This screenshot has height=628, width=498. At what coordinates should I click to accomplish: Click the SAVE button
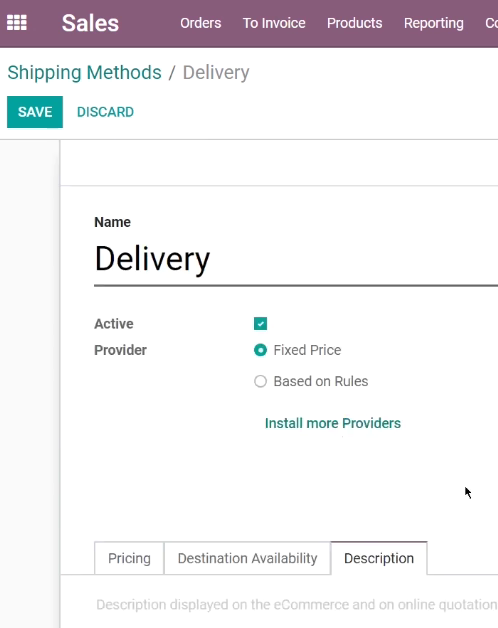35,112
